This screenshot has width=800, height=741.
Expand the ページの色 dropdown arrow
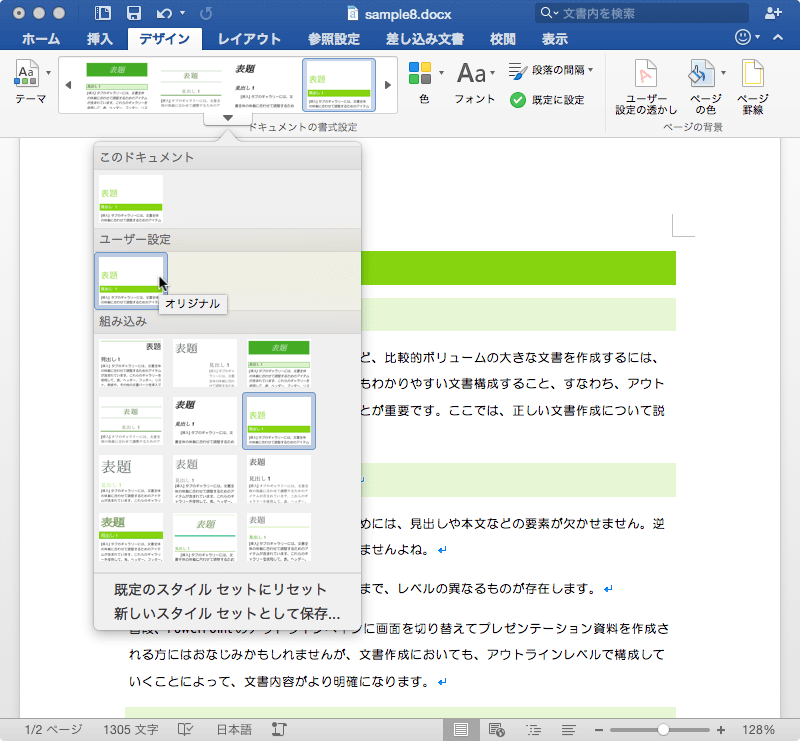coord(723,73)
